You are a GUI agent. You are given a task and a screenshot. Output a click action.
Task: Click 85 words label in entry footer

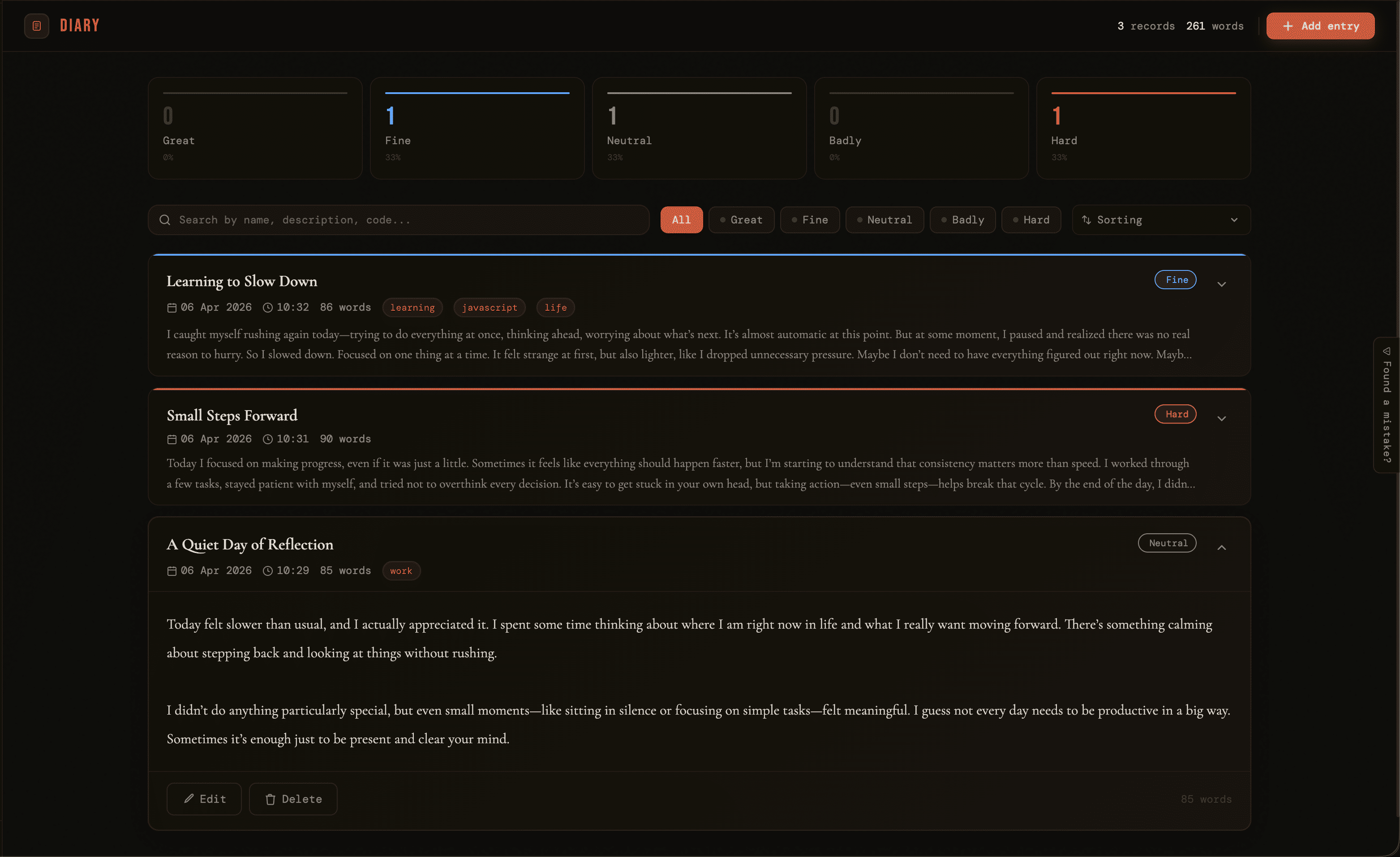point(1206,799)
